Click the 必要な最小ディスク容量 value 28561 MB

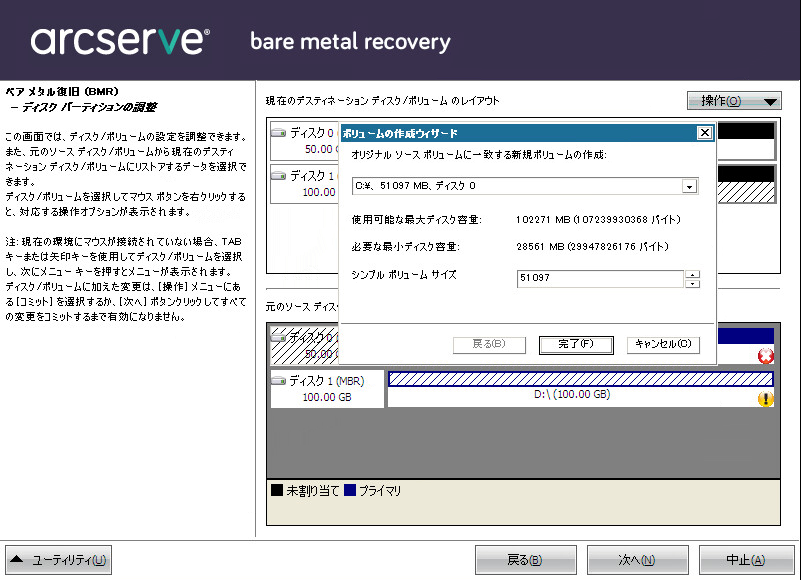(x=593, y=247)
